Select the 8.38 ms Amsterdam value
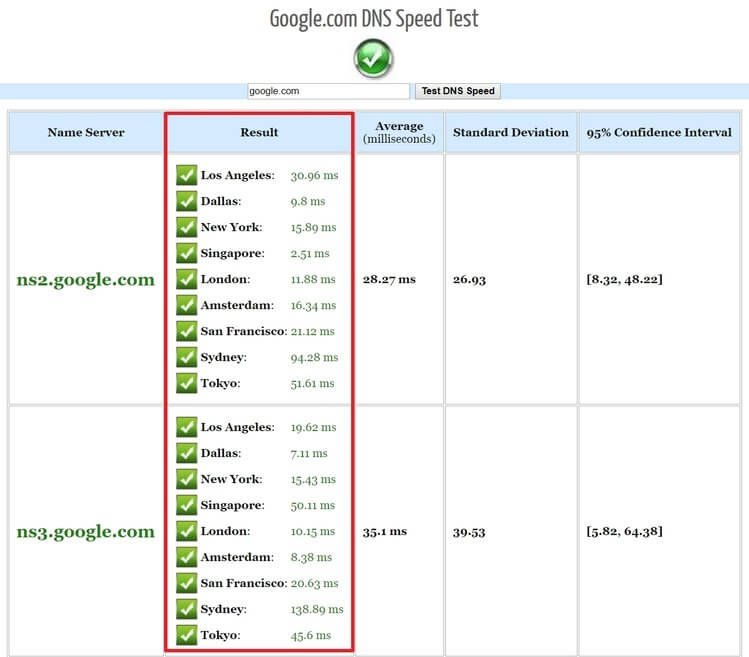The image size is (749, 657). 311,557
